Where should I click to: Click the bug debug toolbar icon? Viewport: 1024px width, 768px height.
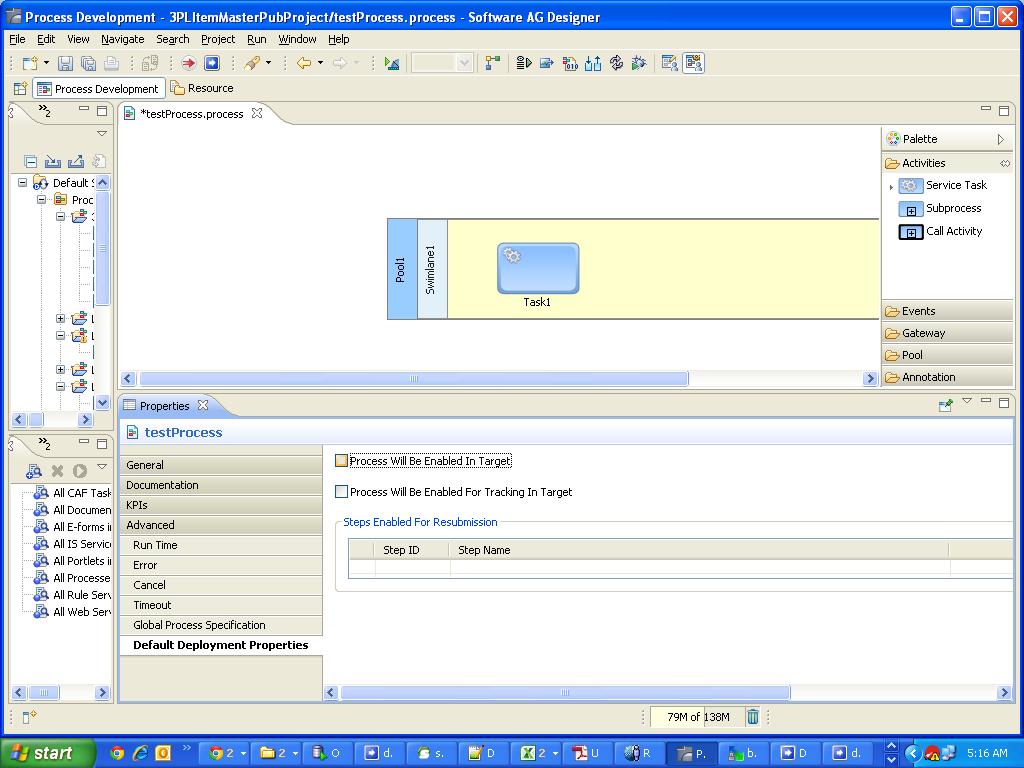point(639,63)
